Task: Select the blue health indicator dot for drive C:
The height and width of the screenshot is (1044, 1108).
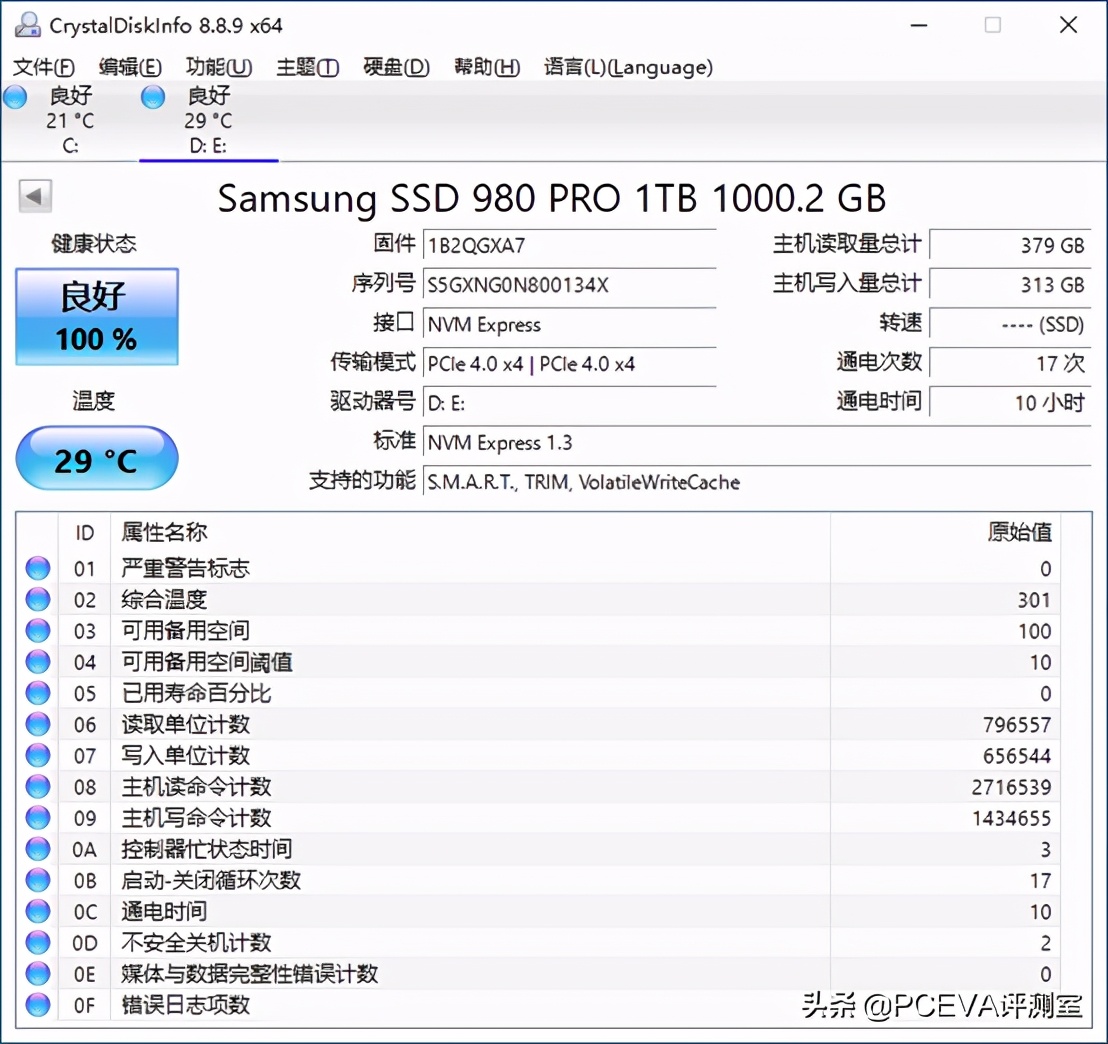Action: [14, 96]
